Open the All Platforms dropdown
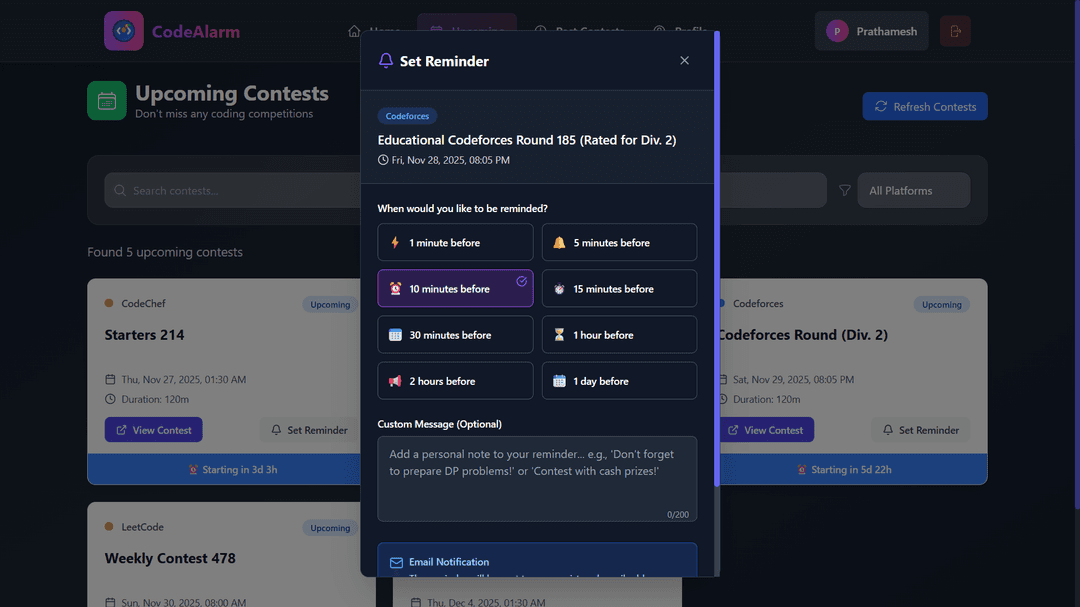The width and height of the screenshot is (1080, 607). [912, 190]
